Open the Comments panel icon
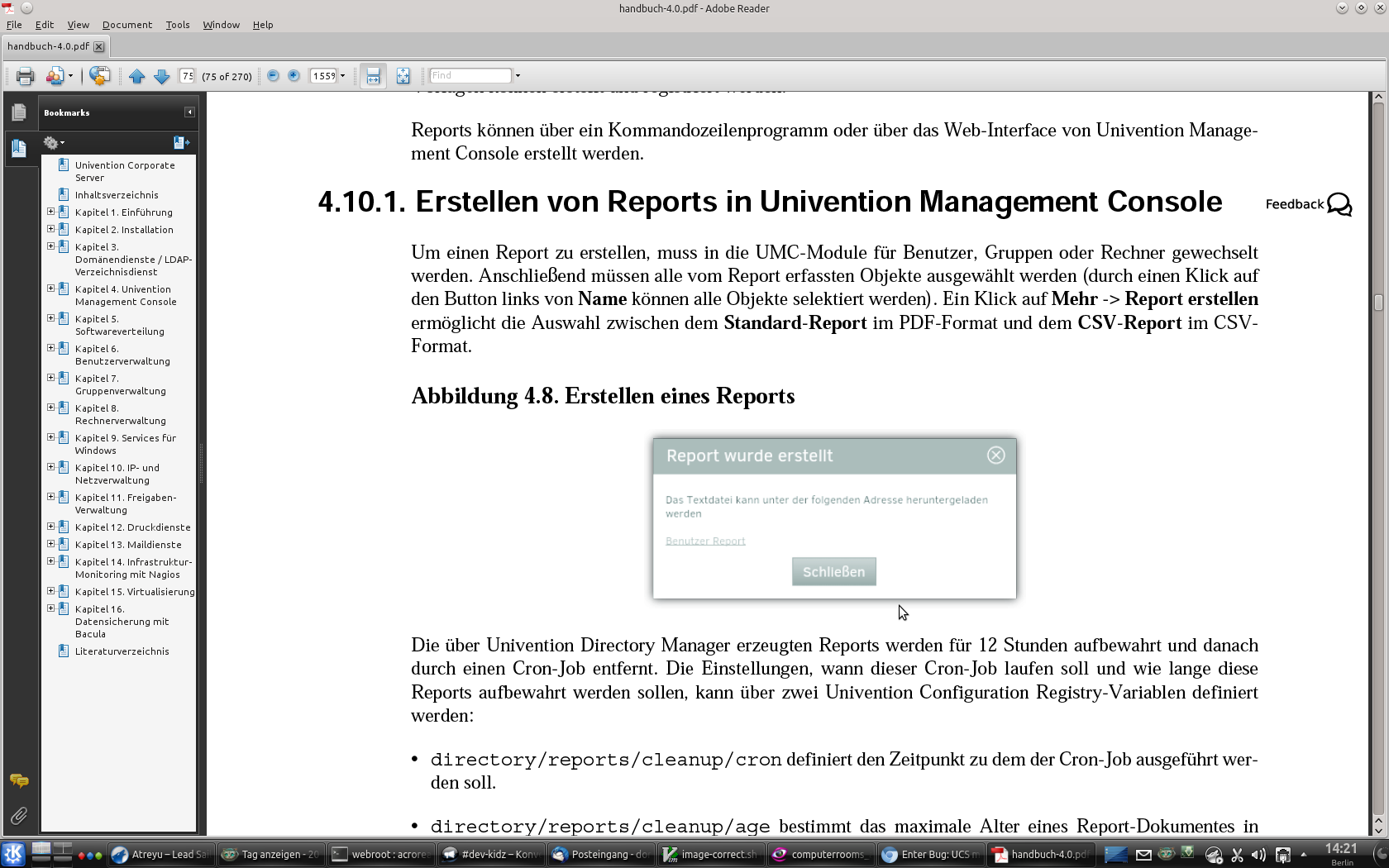Viewport: 1389px width, 868px height. click(18, 781)
